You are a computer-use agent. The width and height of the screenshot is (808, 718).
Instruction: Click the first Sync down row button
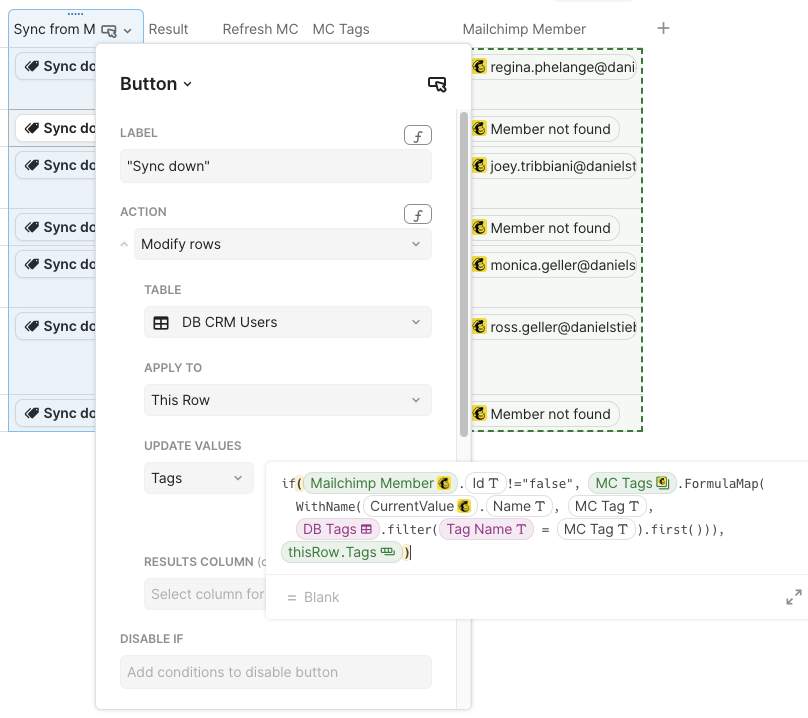(x=60, y=67)
